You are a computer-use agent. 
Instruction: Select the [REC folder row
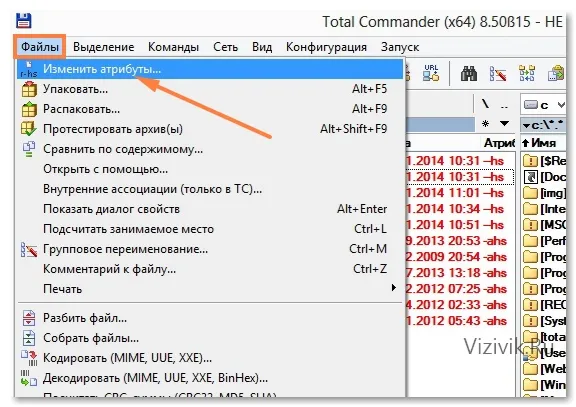tap(544, 305)
